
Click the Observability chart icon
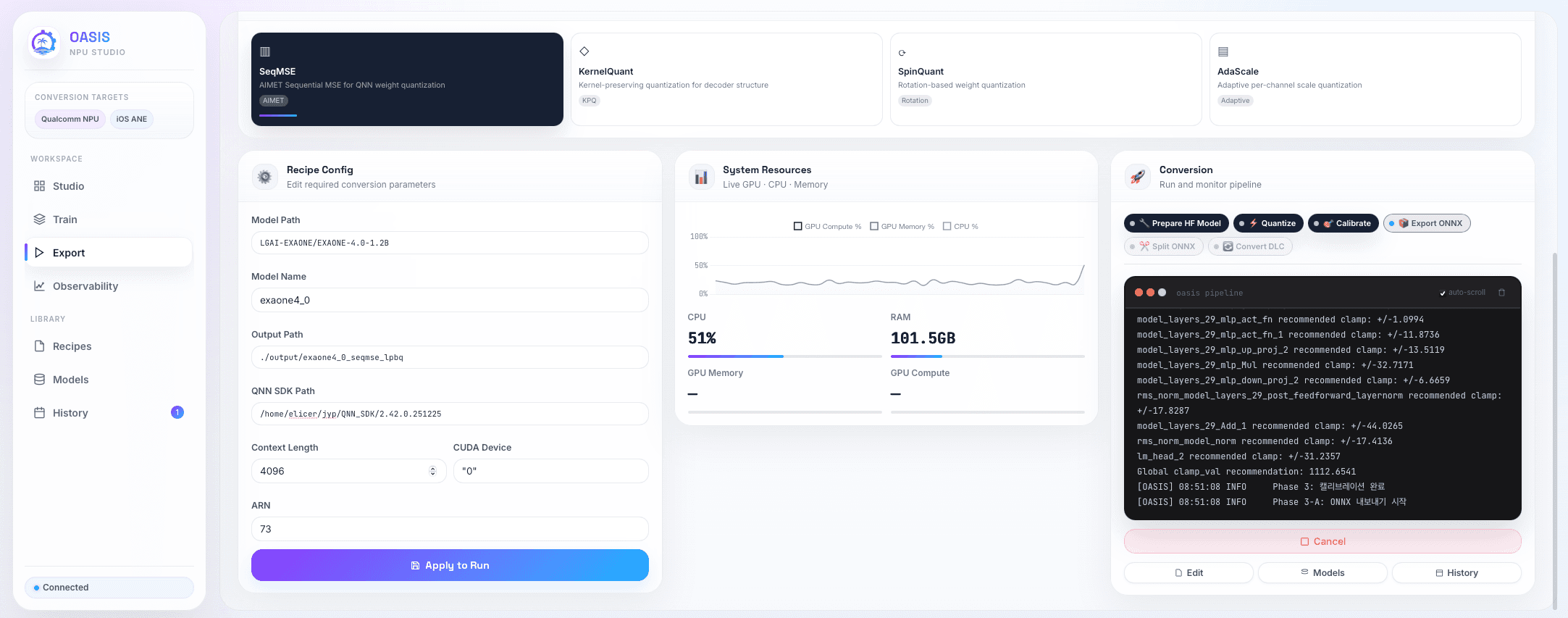click(x=39, y=286)
